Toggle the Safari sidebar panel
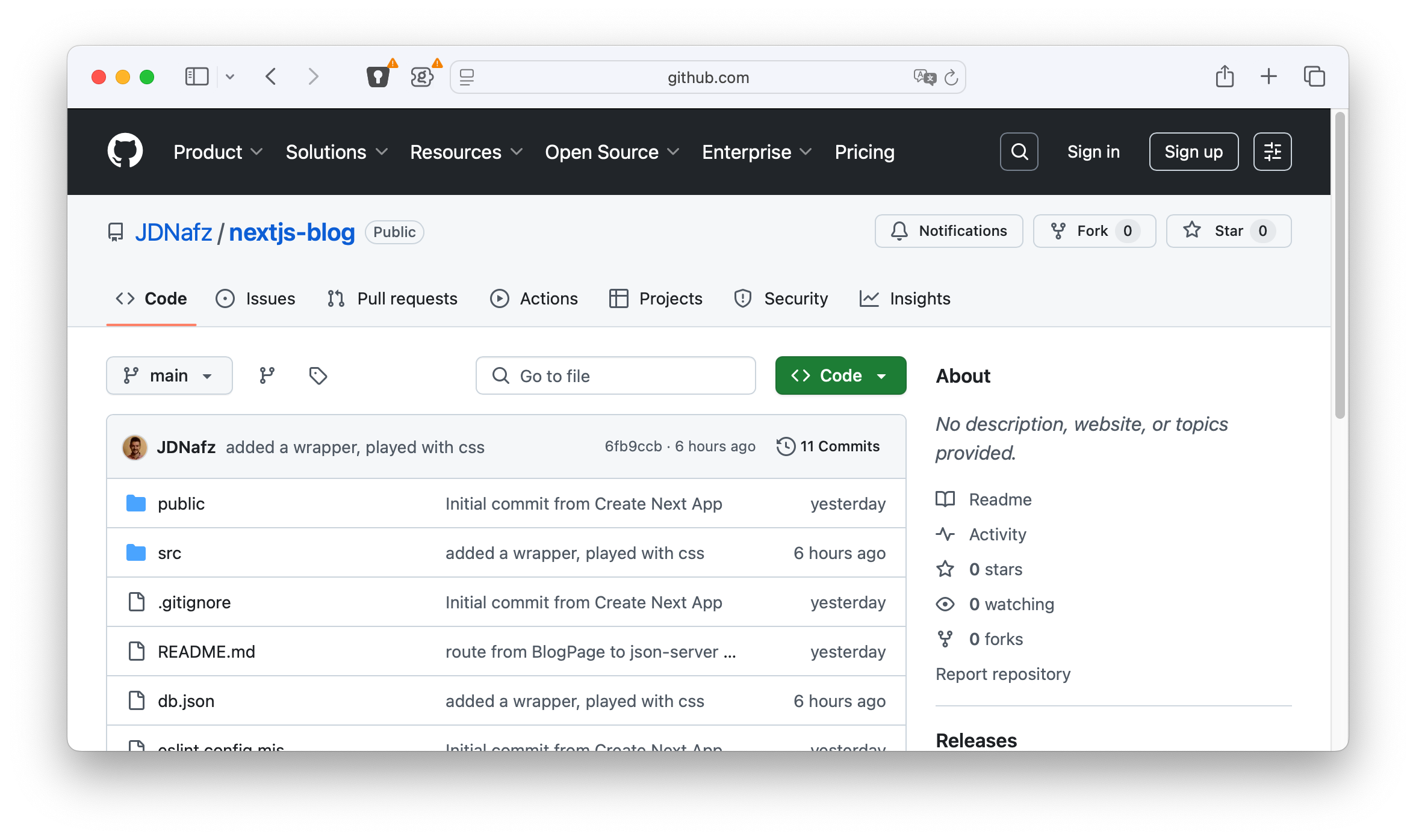Viewport: 1416px width, 840px height. coord(197,76)
